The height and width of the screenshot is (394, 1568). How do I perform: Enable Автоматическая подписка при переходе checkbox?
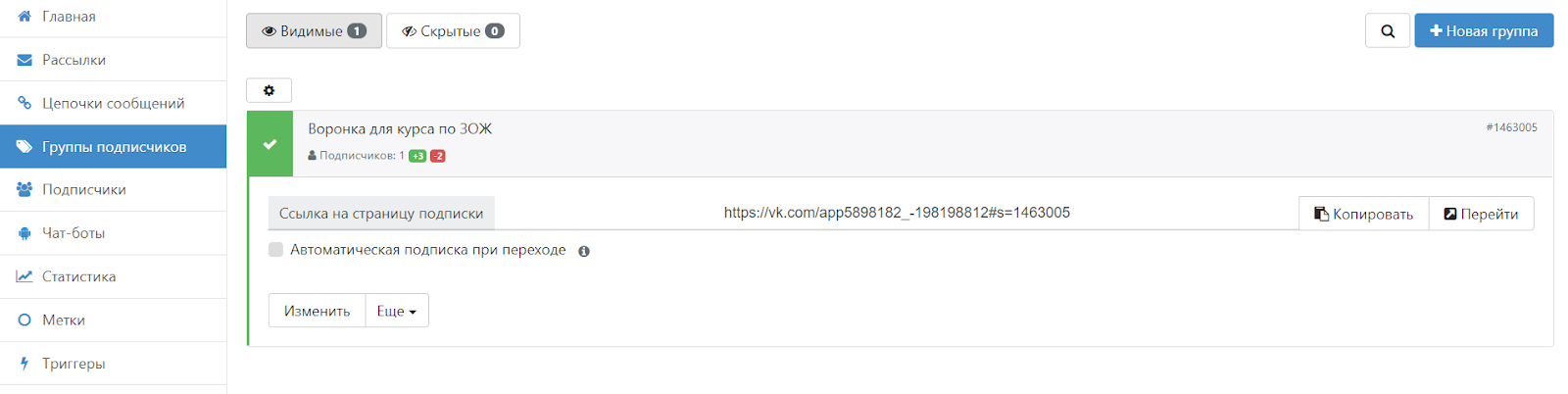click(276, 250)
